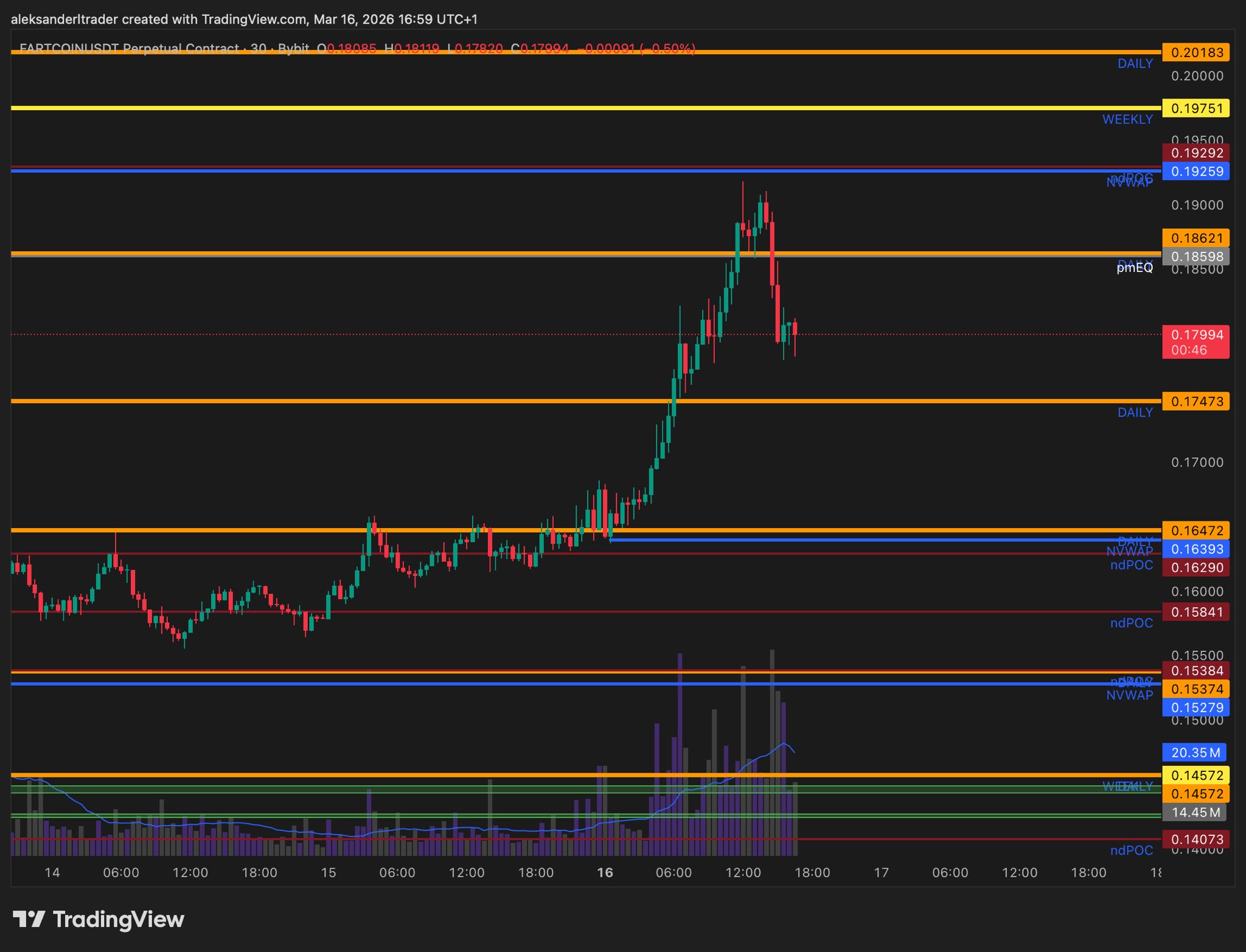This screenshot has height=952, width=1246.
Task: Click the grey 14.45 M volume label
Action: [1194, 812]
